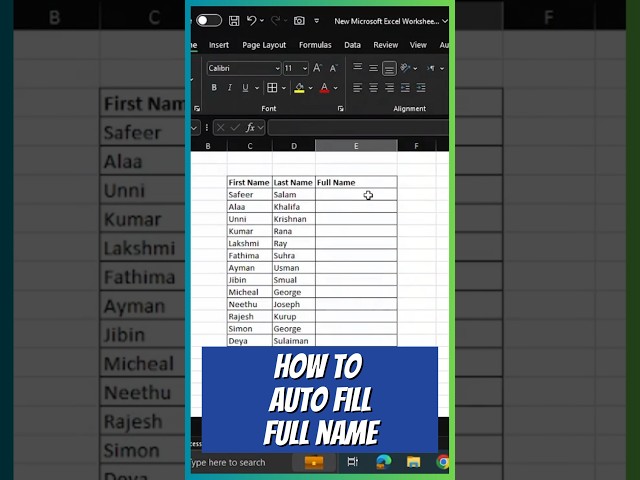This screenshot has width=640, height=480.
Task: Click into the formula bar input
Action: pos(358,128)
